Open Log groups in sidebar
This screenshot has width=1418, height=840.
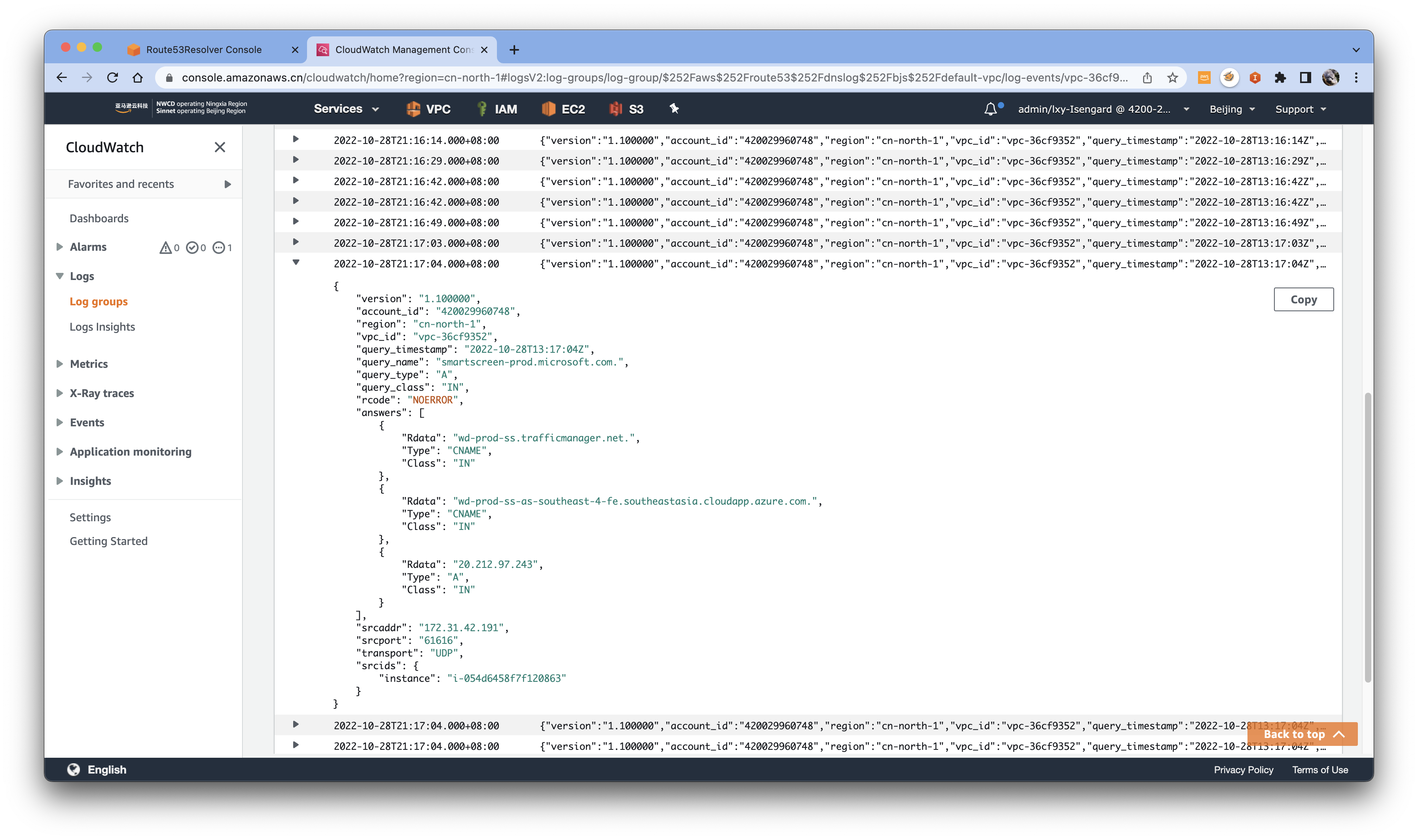point(99,302)
